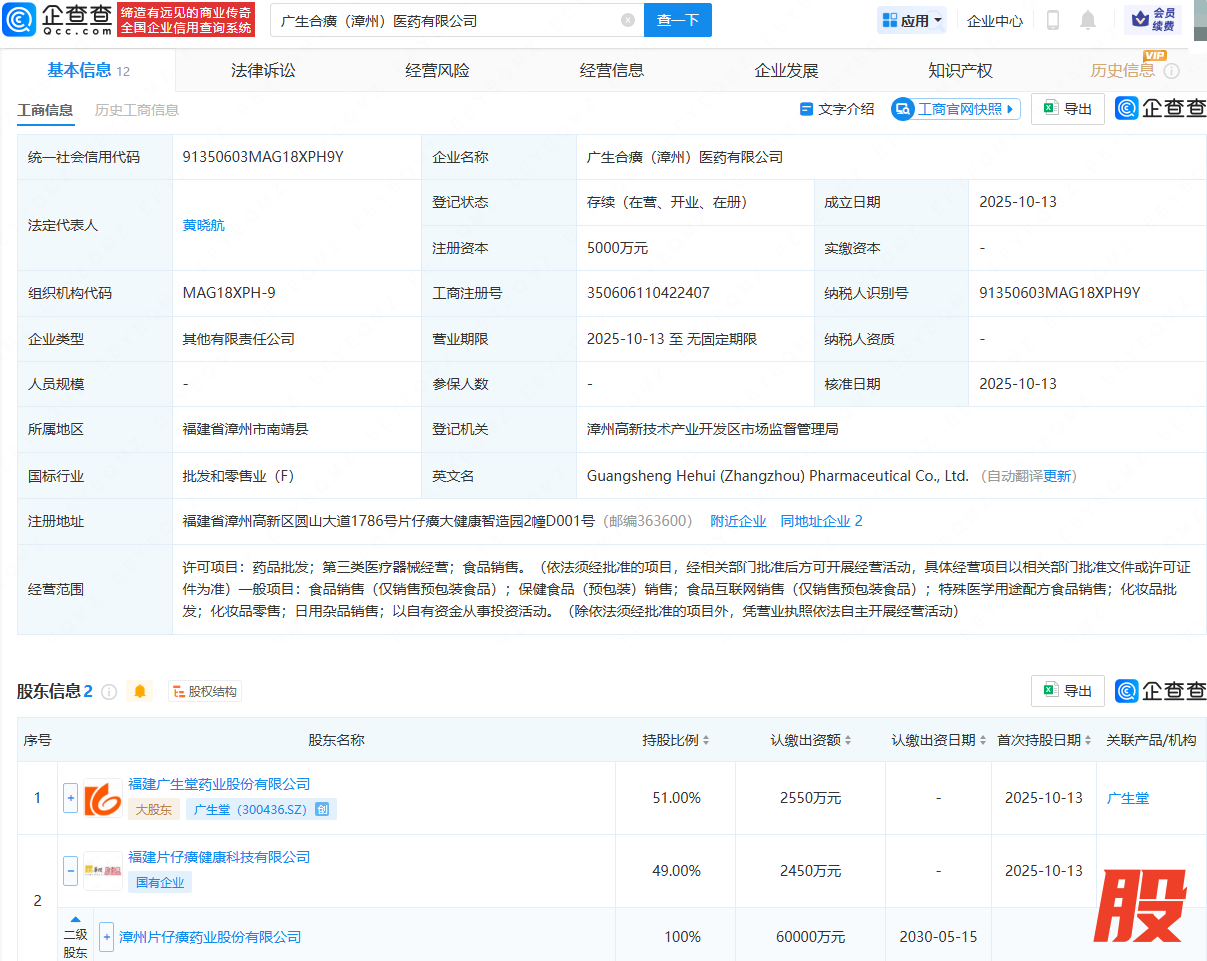This screenshot has height=961, width=1207.
Task: Expand the 漳州片仔癀药业 sub-shareholder row
Action: point(107,937)
